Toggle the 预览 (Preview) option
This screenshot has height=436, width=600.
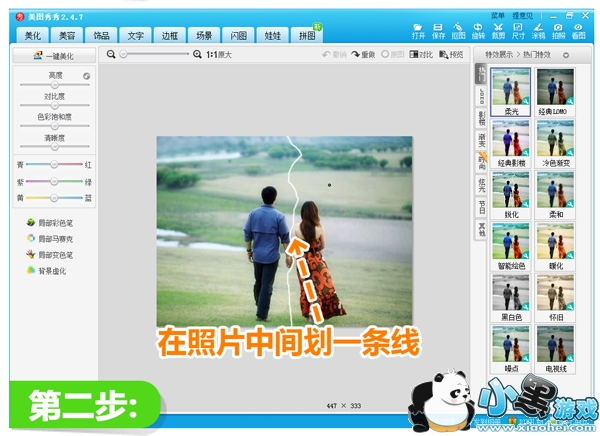pyautogui.click(x=451, y=54)
